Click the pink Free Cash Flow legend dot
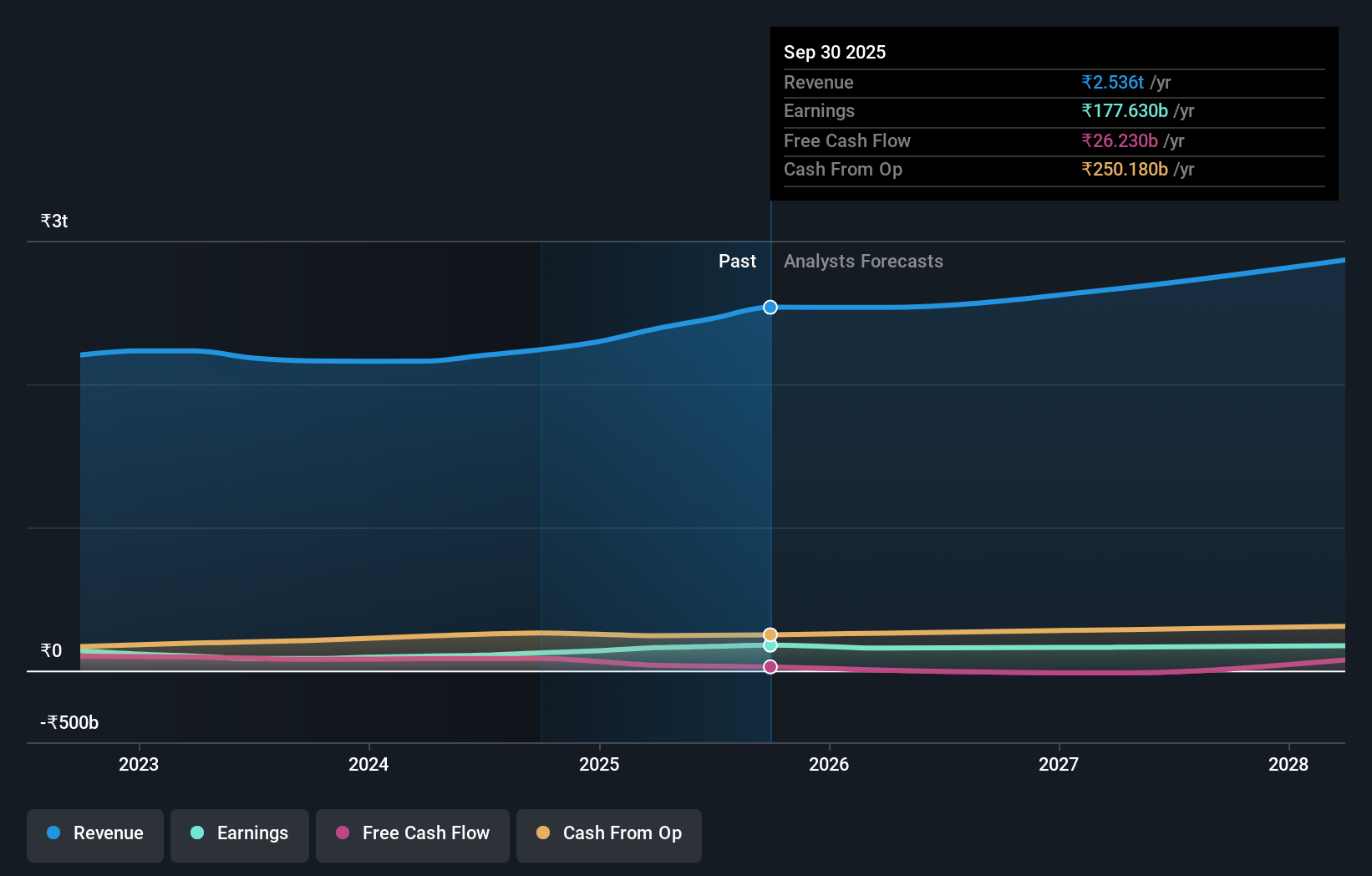Screen dimensions: 1372x876 tap(343, 833)
